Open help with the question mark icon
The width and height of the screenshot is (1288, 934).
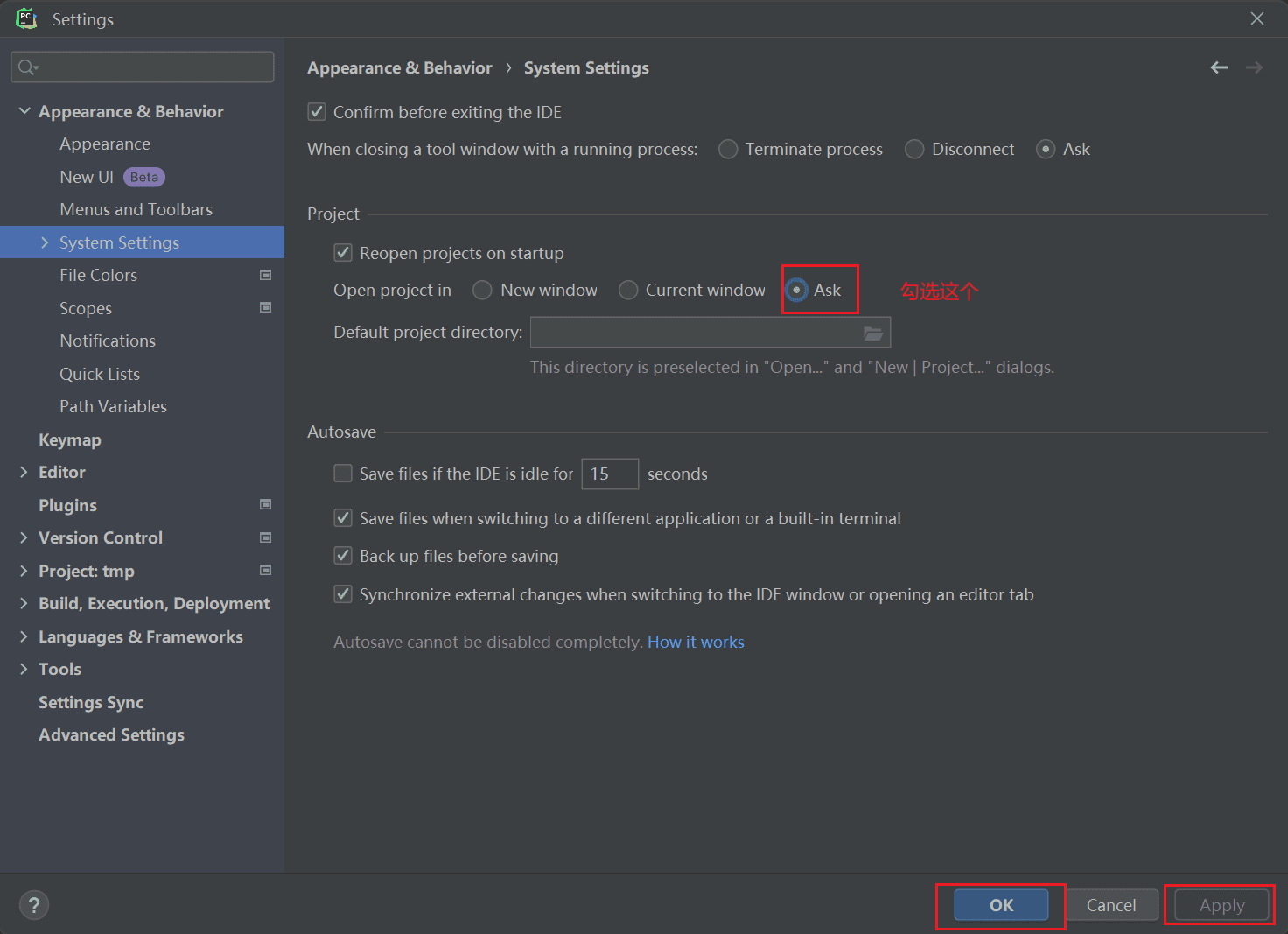[x=34, y=905]
